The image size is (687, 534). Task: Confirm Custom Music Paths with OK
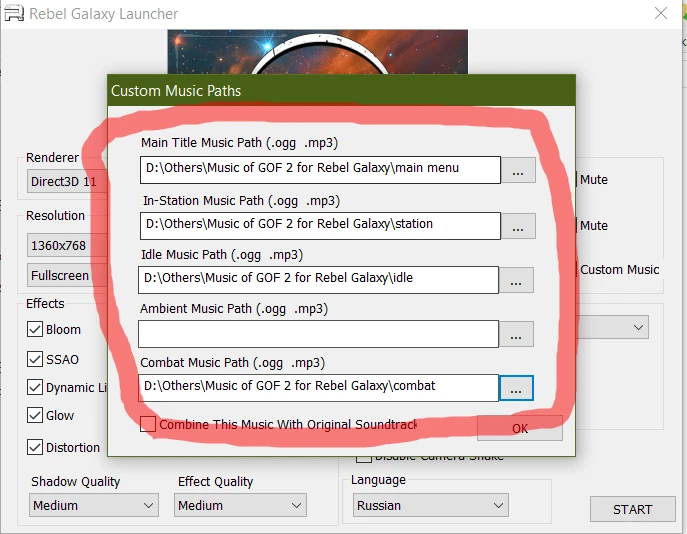pos(520,428)
